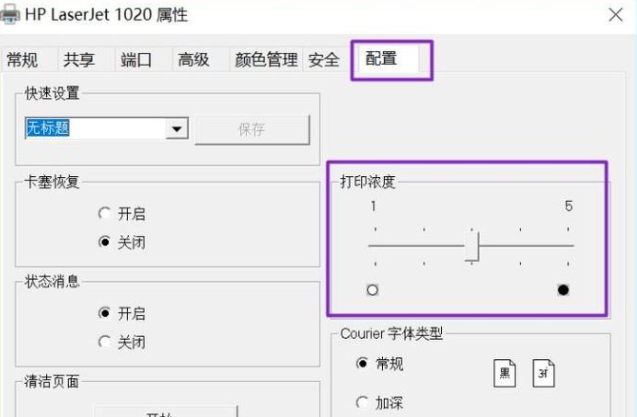The image size is (637, 417).
Task: Go to the 颜色管理 tab
Action: coord(266,60)
